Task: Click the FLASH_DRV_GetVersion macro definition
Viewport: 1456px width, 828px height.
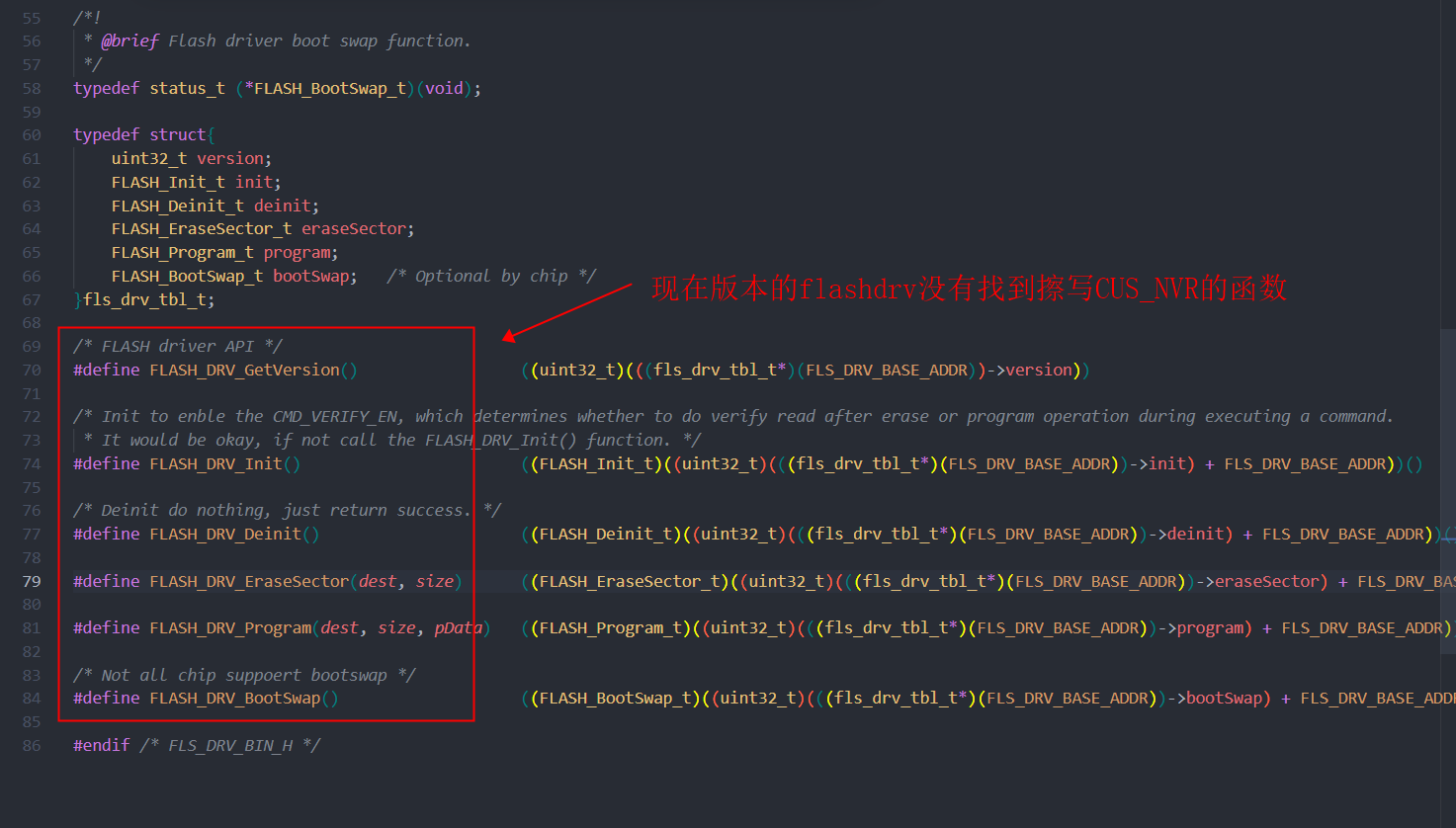Action: point(247,370)
